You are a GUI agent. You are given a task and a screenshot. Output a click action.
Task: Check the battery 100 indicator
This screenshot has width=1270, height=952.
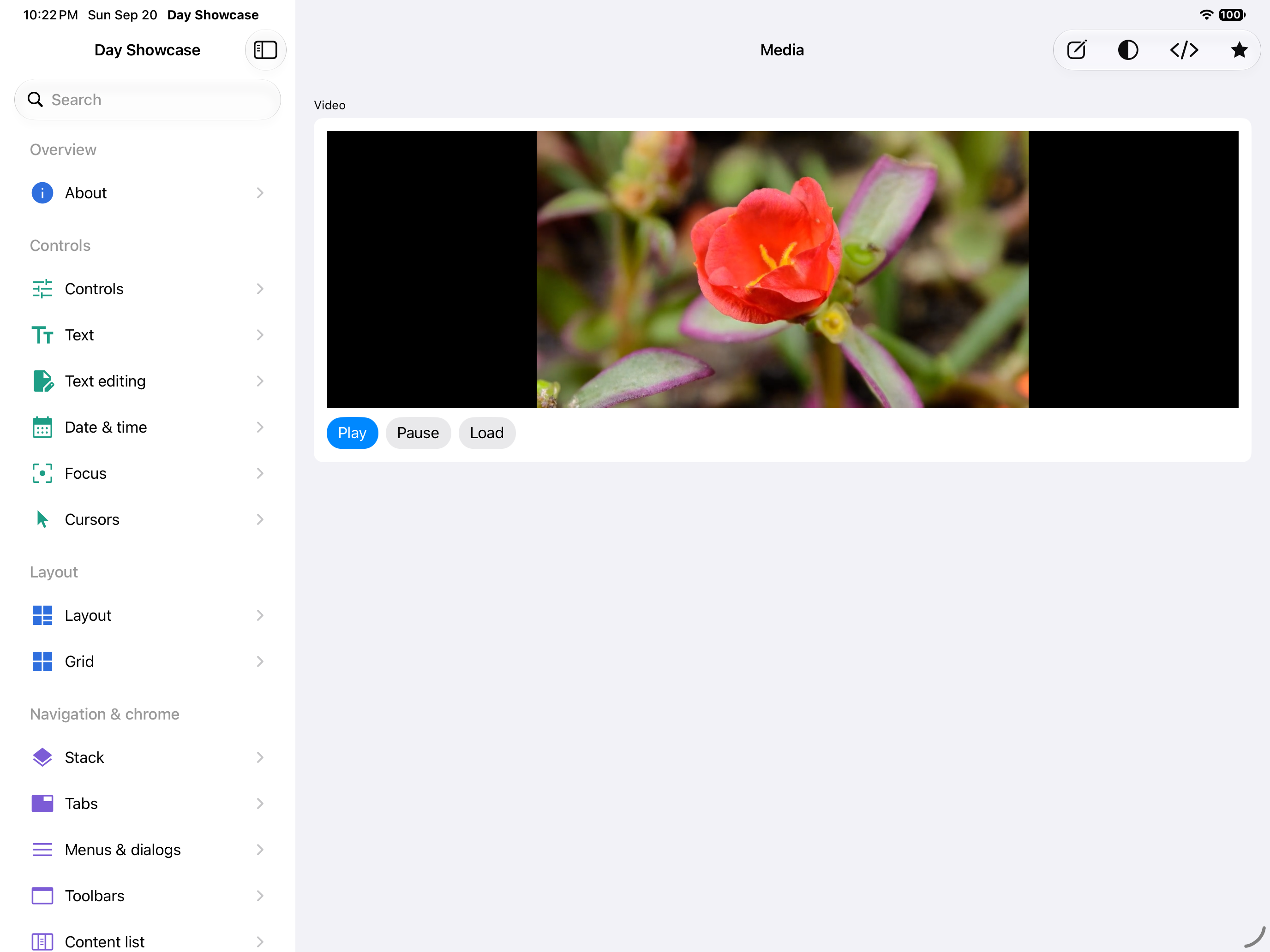[x=1232, y=15]
